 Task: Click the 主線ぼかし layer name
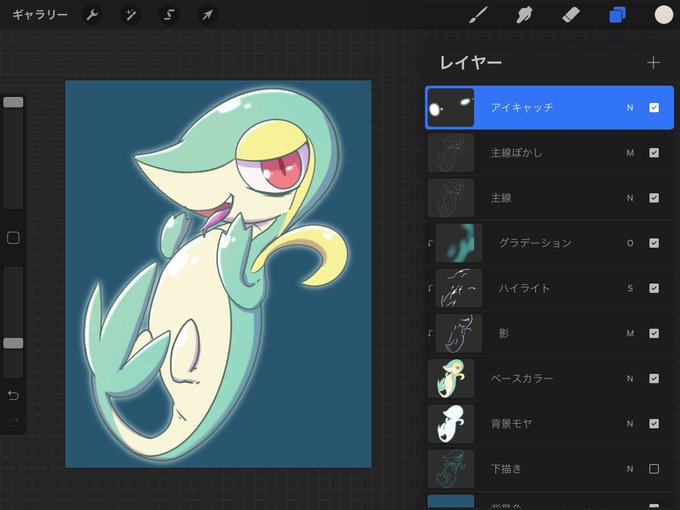(517, 153)
